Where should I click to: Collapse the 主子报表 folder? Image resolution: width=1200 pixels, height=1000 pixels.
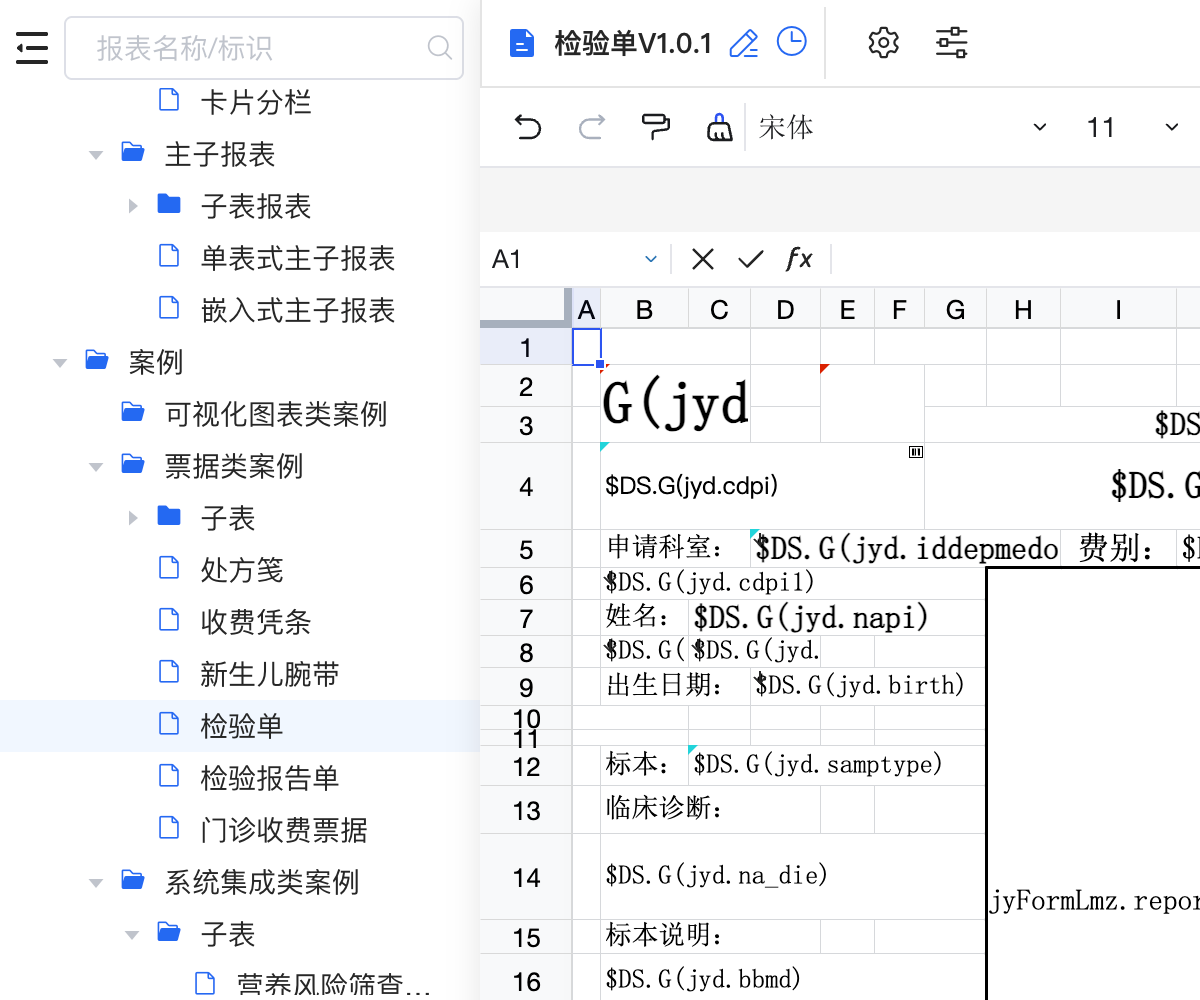96,155
